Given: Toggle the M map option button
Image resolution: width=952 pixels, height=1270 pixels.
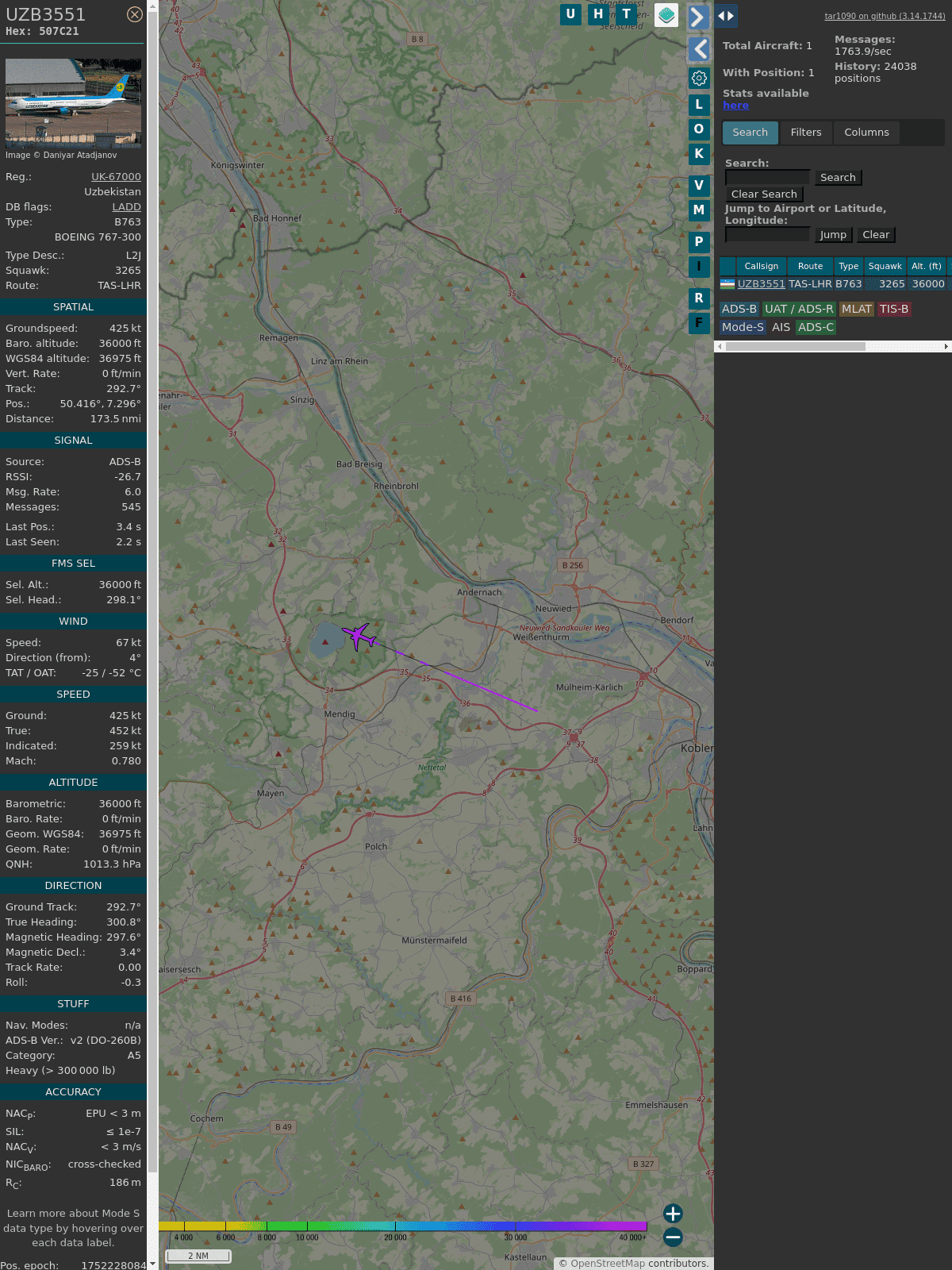Looking at the screenshot, I should coord(699,210).
